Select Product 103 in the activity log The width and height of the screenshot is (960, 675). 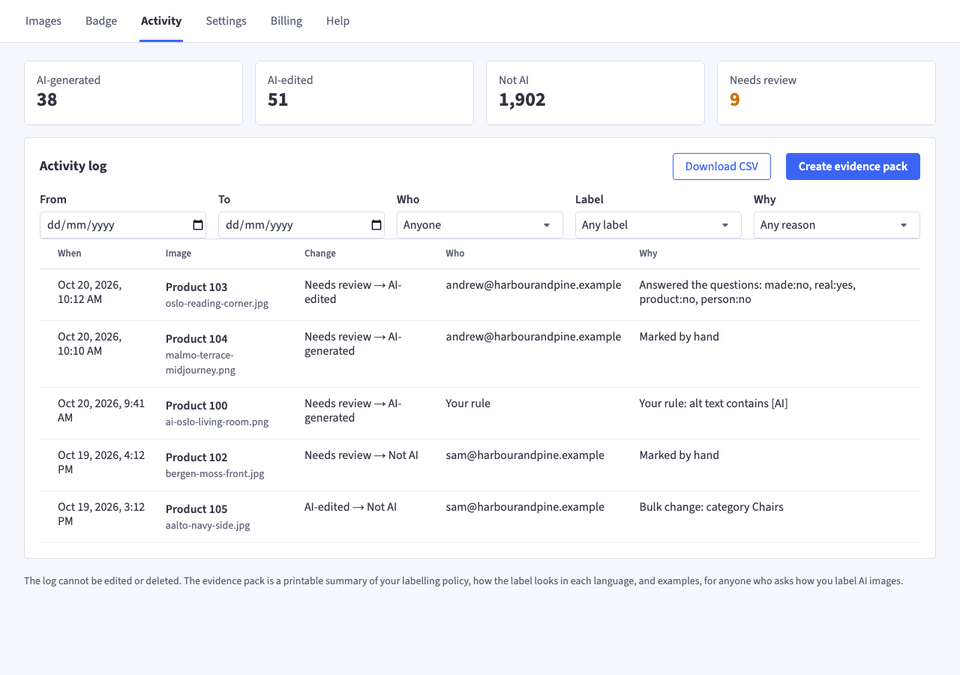(x=197, y=287)
